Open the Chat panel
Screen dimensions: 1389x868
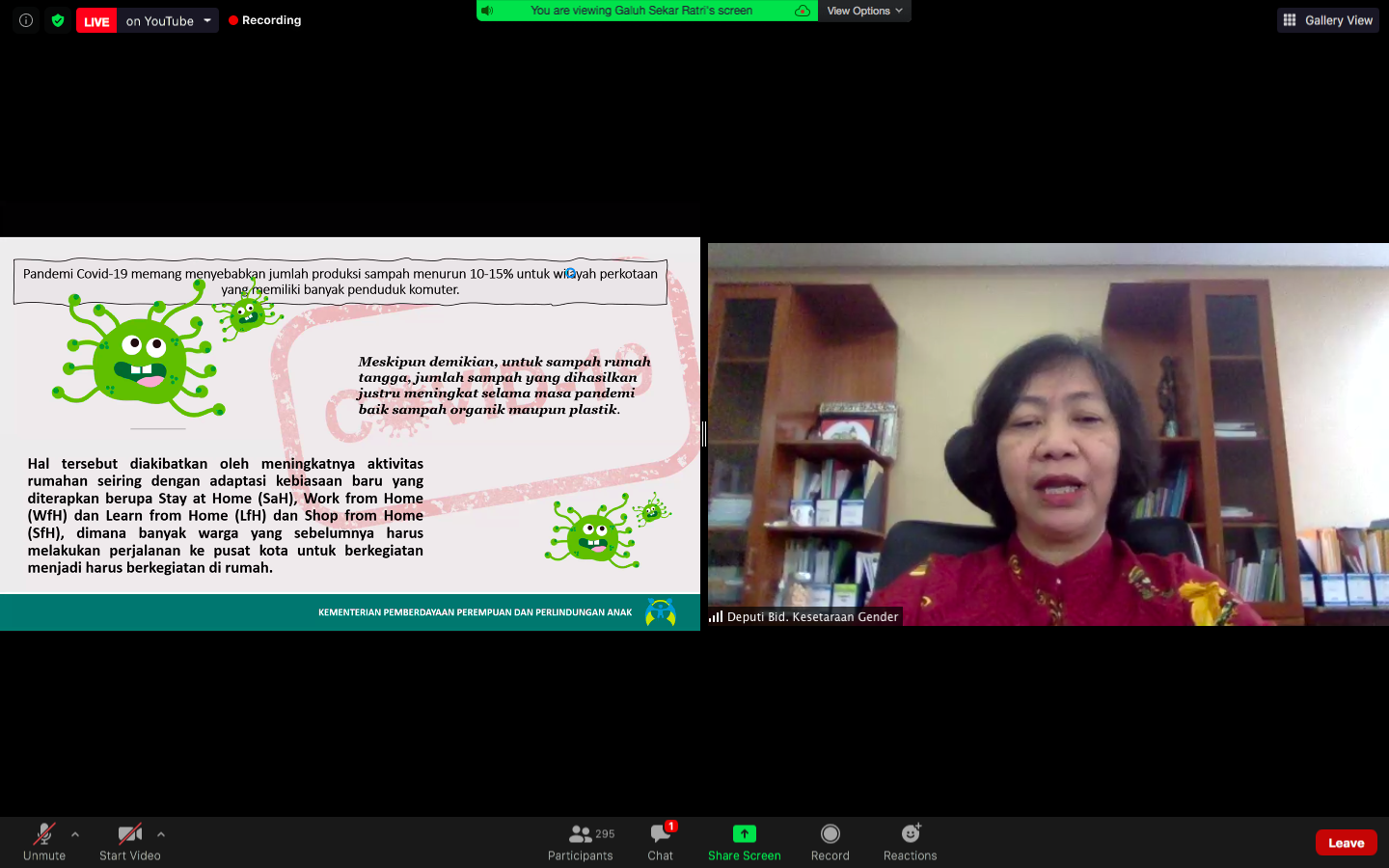tap(661, 842)
